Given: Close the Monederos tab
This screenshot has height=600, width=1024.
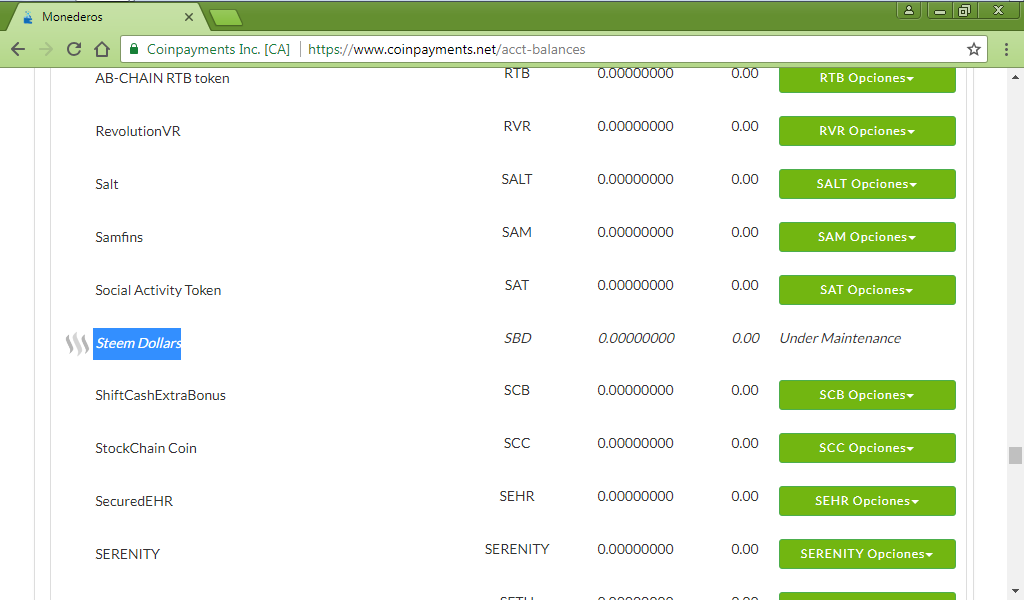Looking at the screenshot, I should [x=189, y=17].
